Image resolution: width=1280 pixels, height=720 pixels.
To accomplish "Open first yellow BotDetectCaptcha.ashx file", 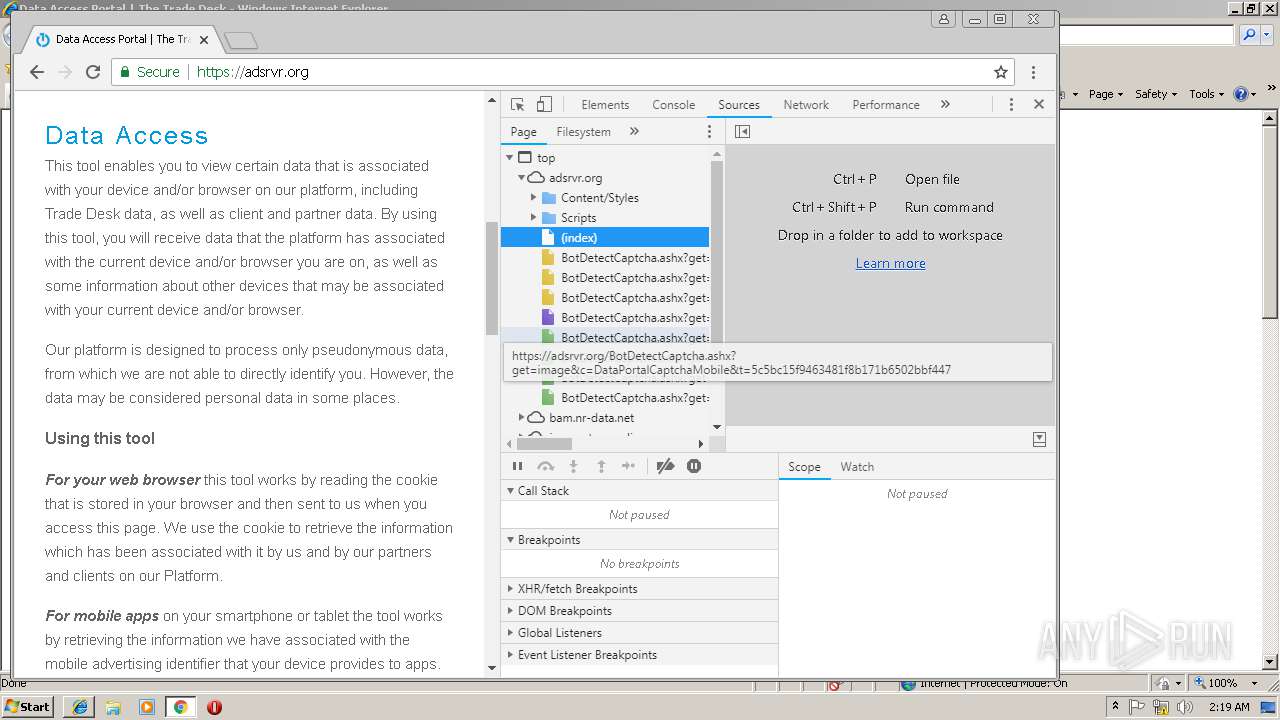I will [x=605, y=257].
